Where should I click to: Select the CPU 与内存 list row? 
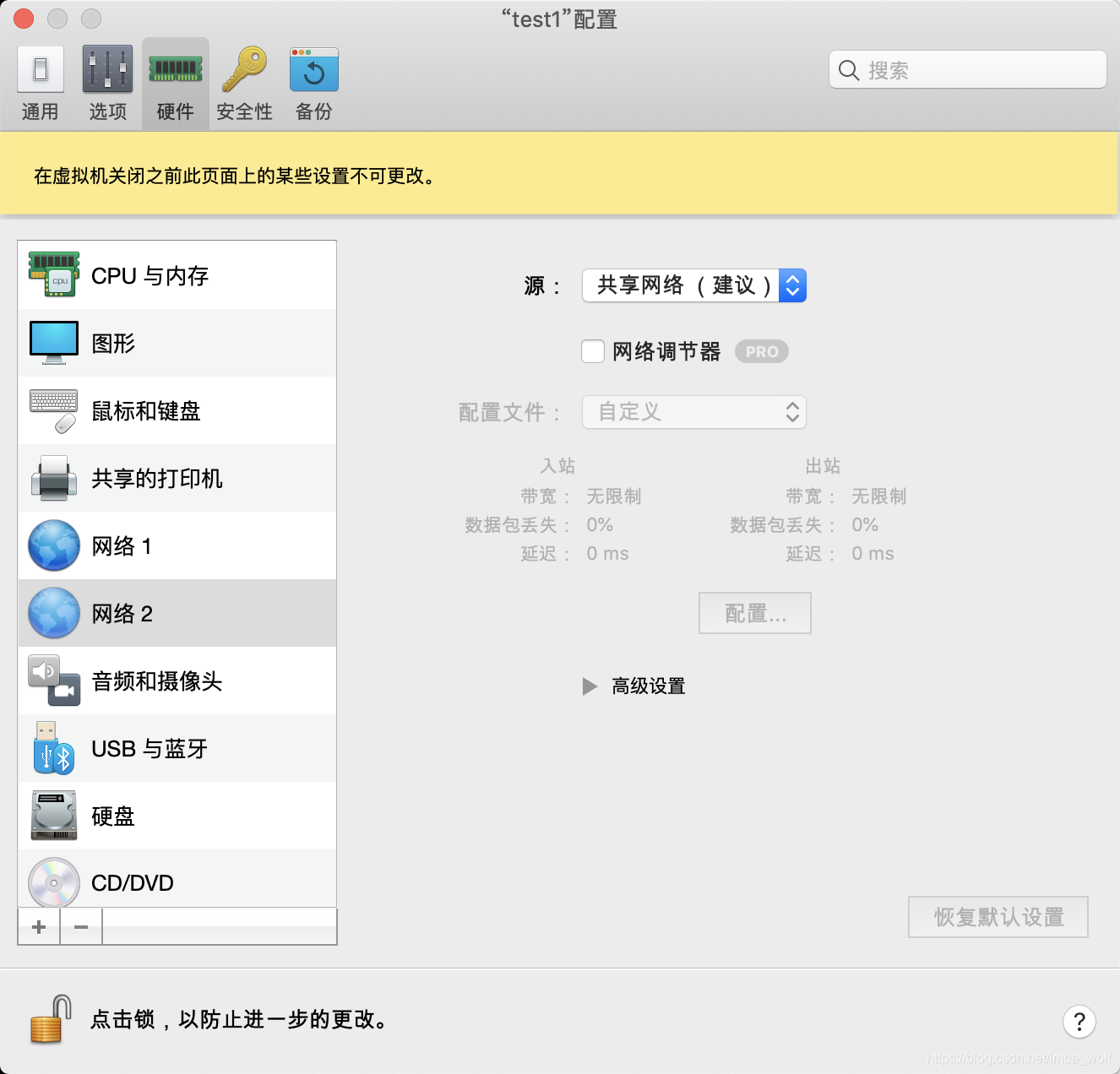[x=177, y=275]
